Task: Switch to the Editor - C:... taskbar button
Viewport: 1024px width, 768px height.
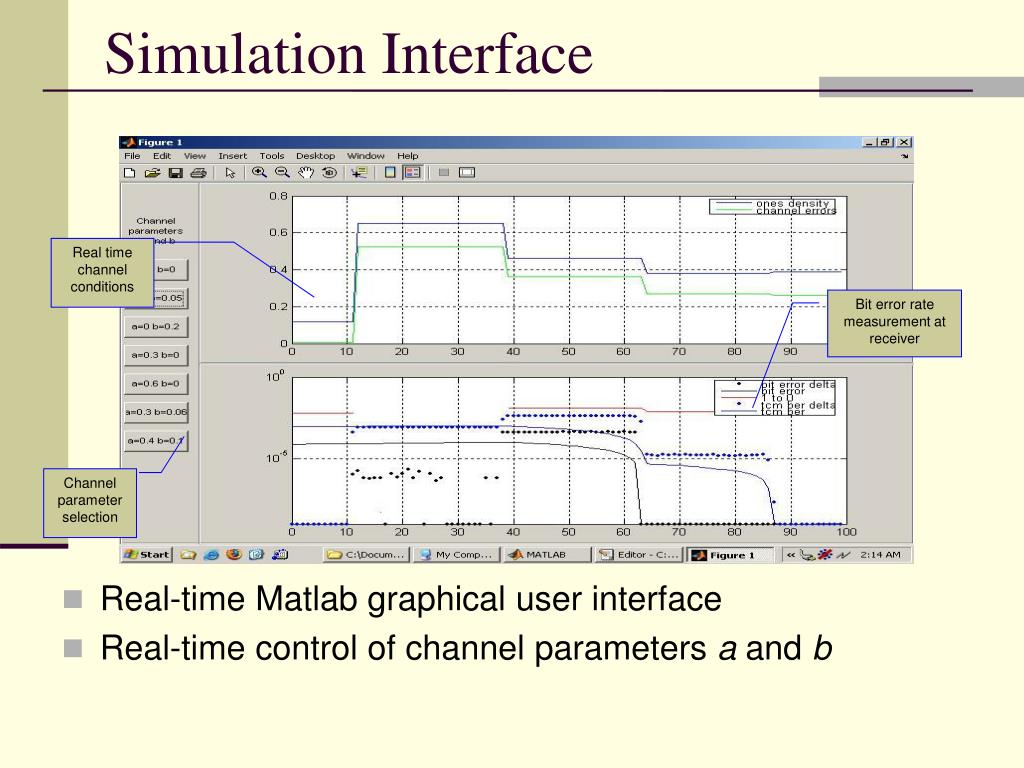Action: pos(639,554)
